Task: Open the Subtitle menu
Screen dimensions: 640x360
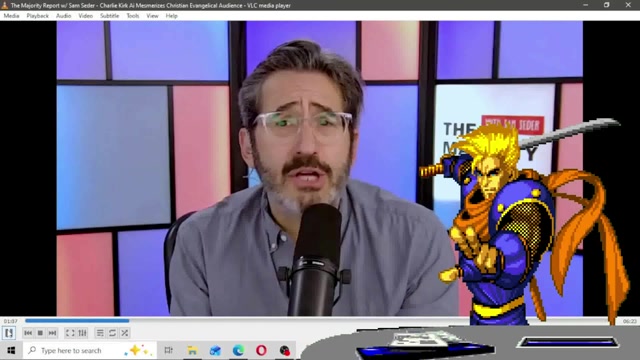Action: tap(109, 16)
